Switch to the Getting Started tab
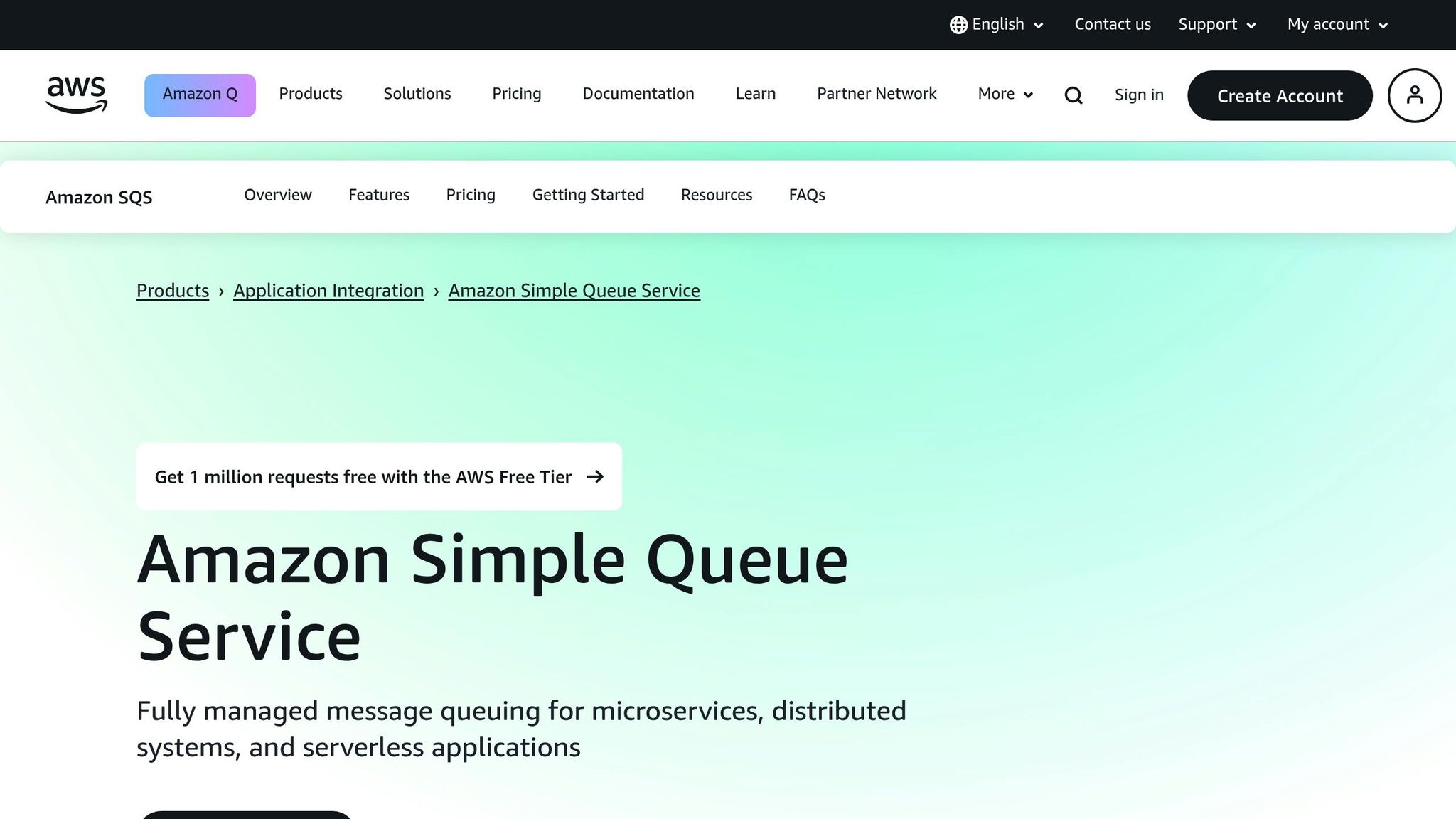Image resolution: width=1456 pixels, height=819 pixels. (588, 195)
